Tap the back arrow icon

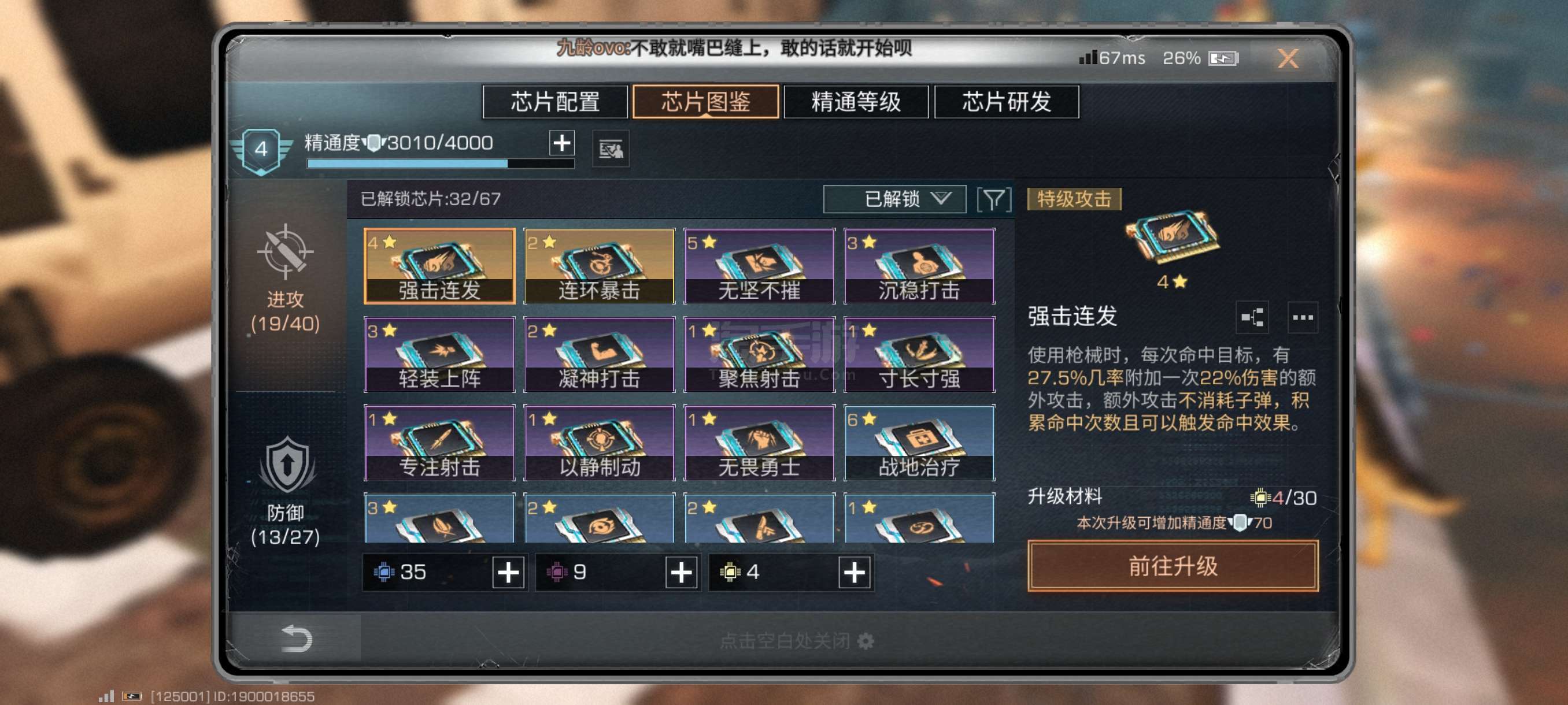(297, 638)
